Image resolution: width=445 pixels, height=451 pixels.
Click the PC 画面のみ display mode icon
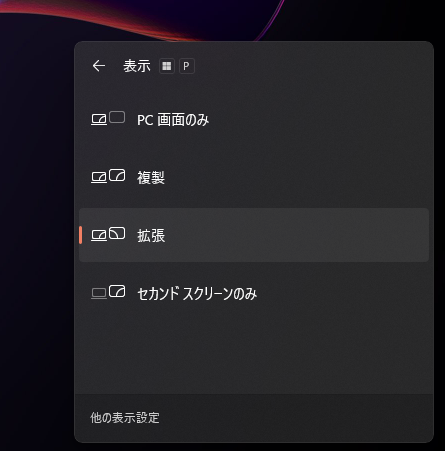pyautogui.click(x=108, y=118)
